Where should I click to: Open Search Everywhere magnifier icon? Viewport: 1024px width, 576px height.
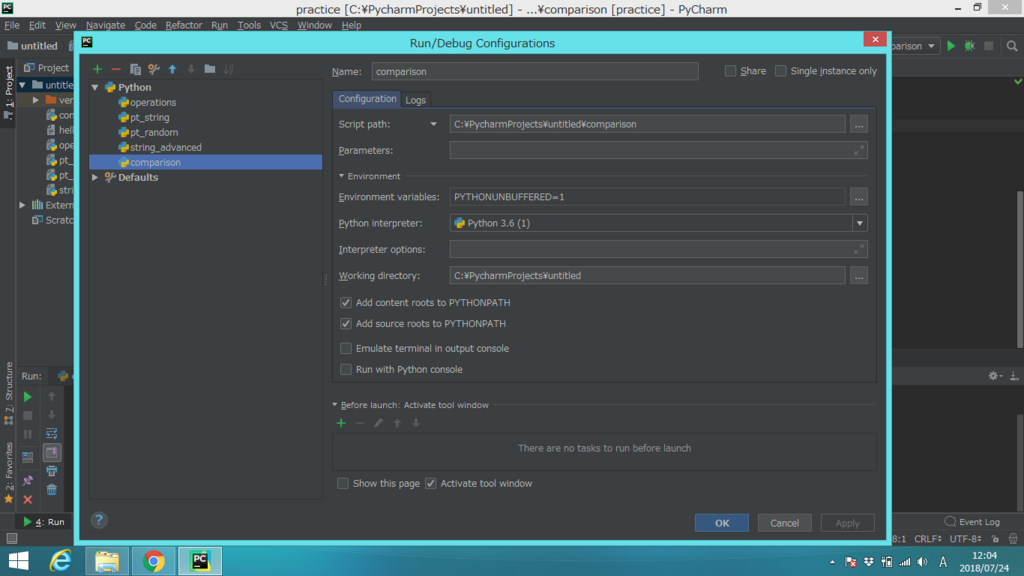coord(1012,46)
